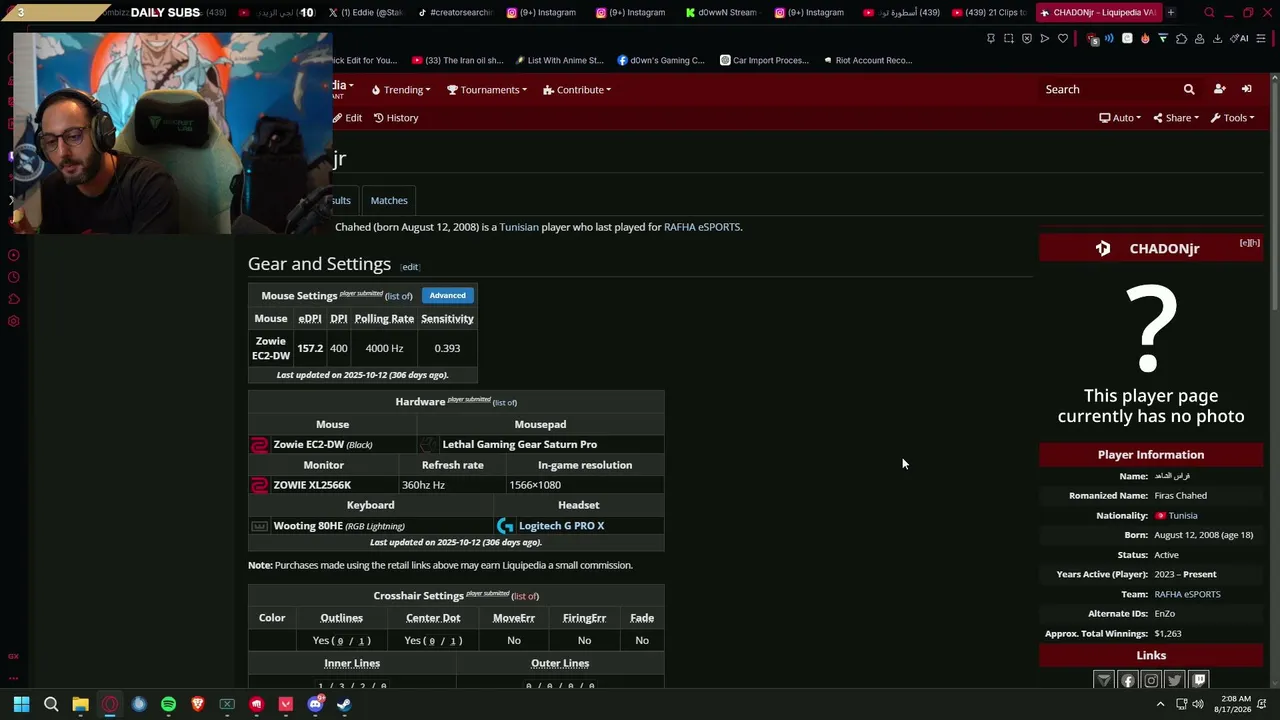The image size is (1280, 720).
Task: Open the Facebook link icon under Links
Action: click(x=1128, y=680)
